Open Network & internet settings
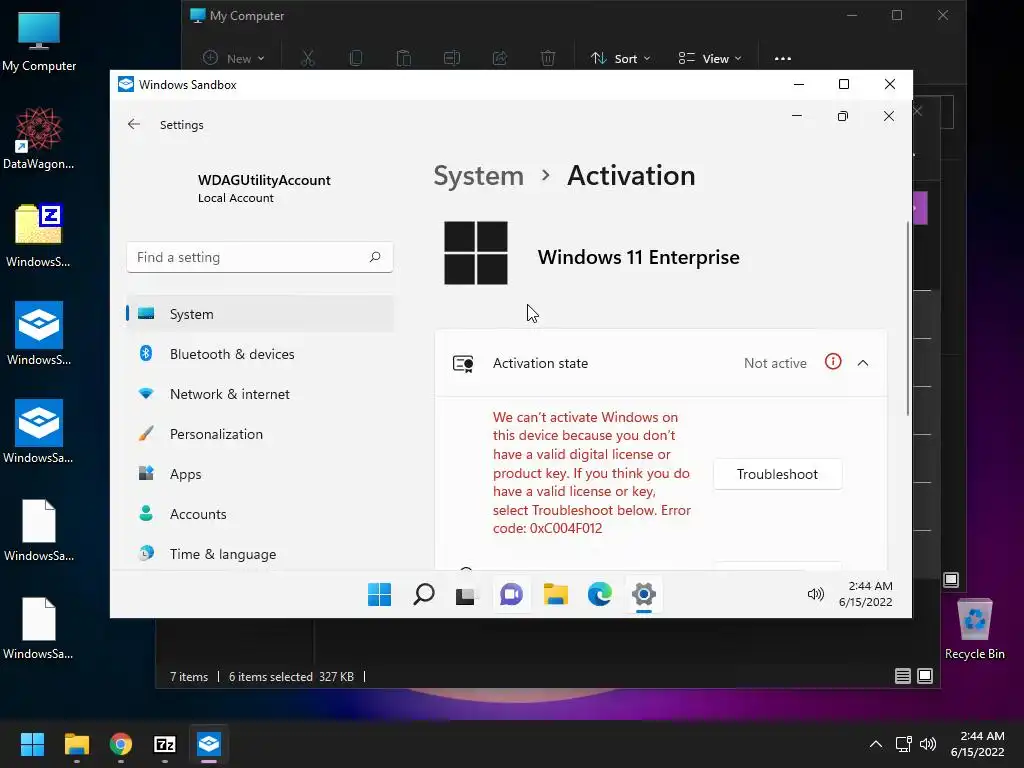1024x768 pixels. (260, 394)
